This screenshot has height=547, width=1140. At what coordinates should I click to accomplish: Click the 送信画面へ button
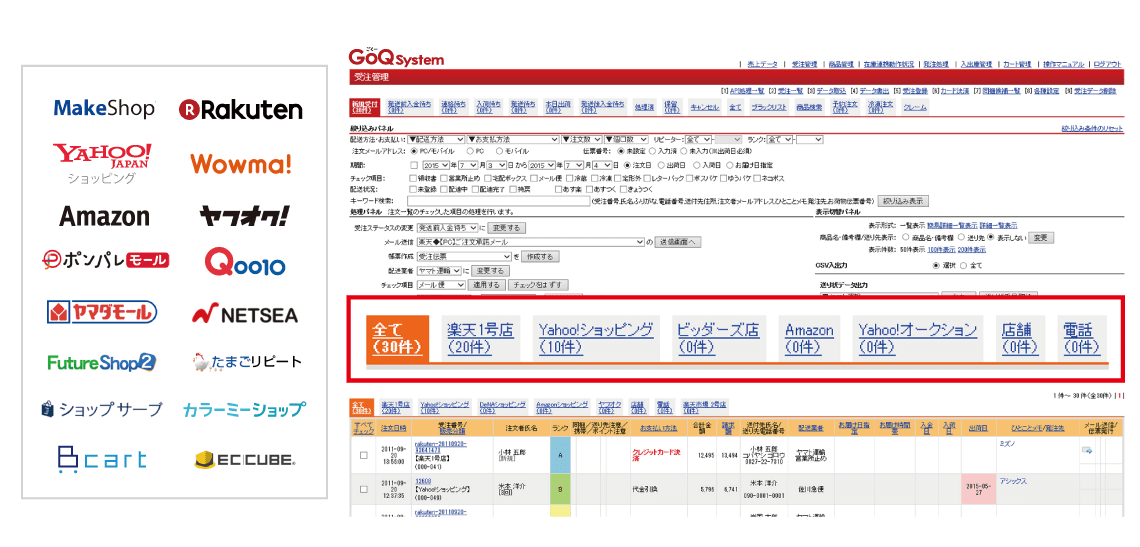coord(678,242)
